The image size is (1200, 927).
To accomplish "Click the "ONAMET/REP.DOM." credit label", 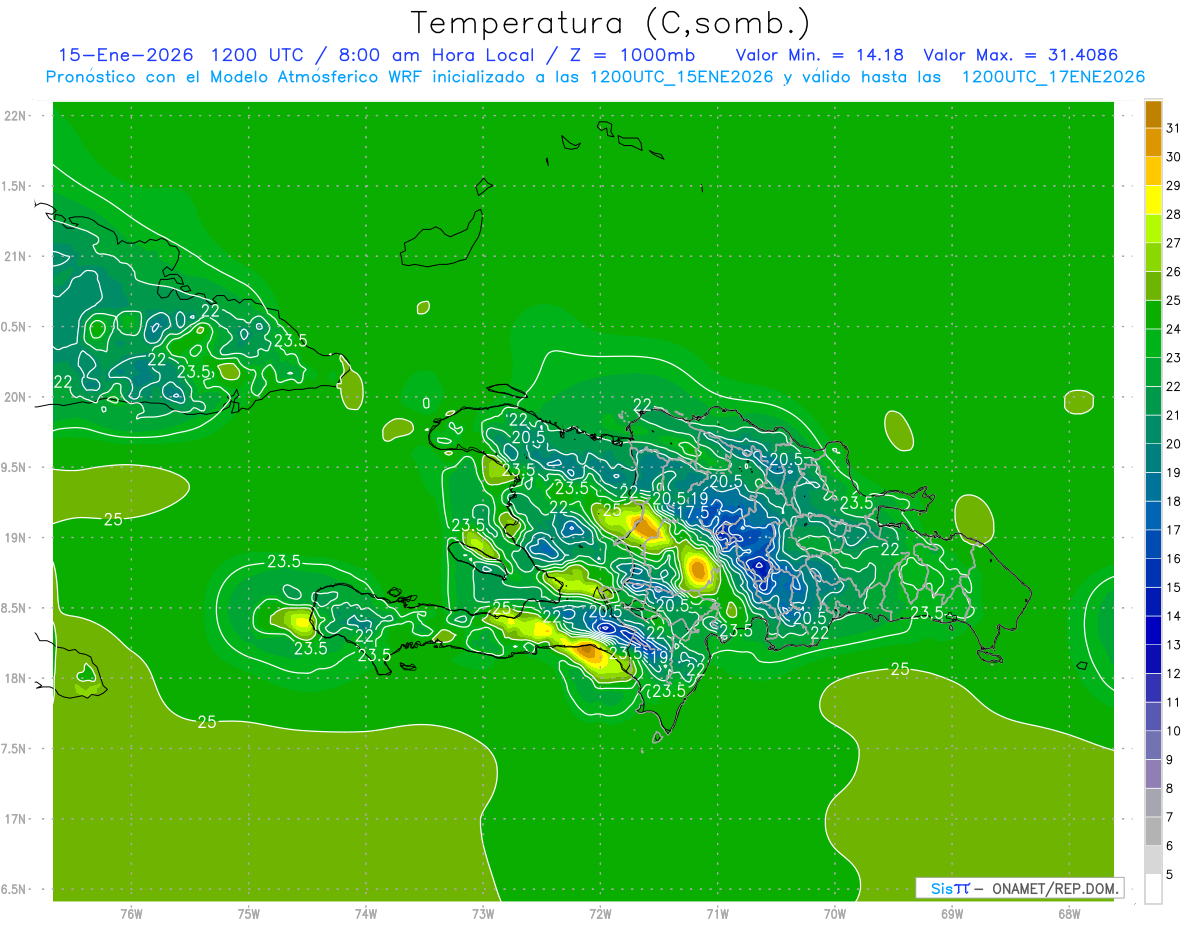I will pos(1054,888).
